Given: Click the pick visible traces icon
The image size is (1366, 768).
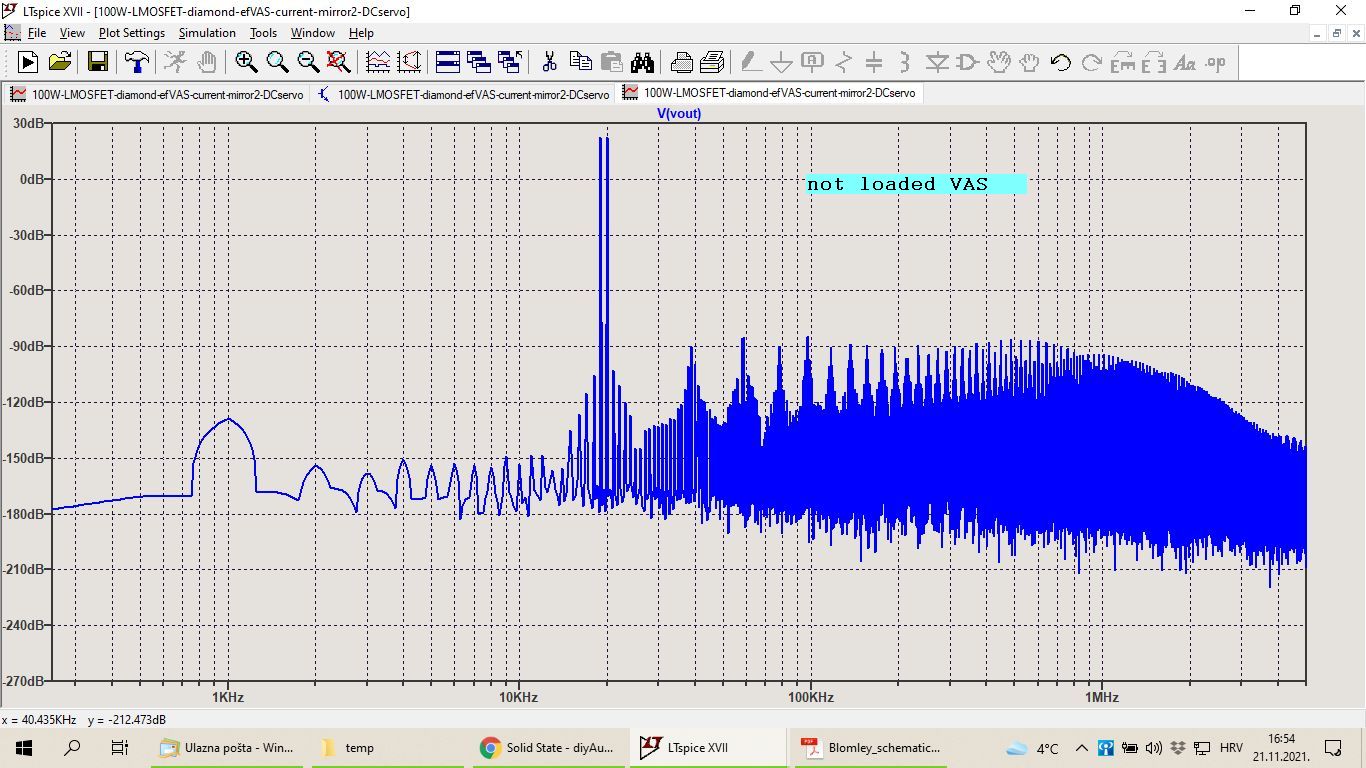Looking at the screenshot, I should click(409, 62).
